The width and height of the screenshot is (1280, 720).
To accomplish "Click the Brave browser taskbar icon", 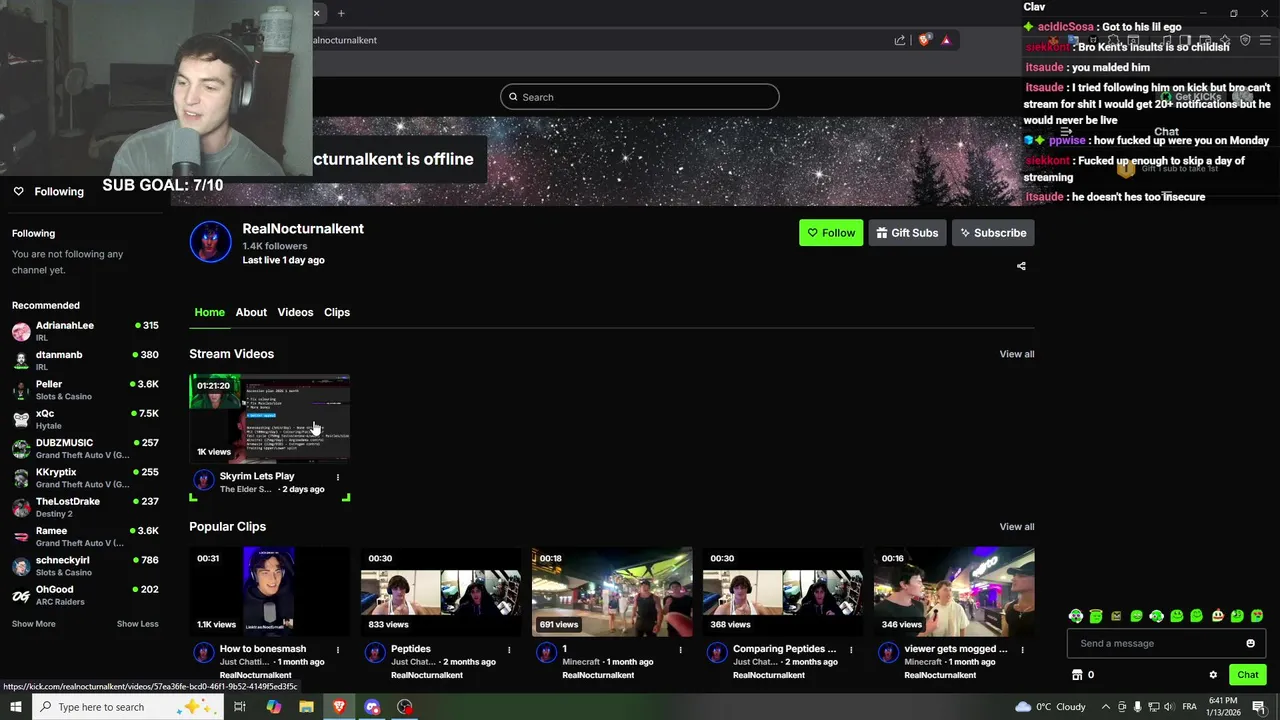I will 339,707.
